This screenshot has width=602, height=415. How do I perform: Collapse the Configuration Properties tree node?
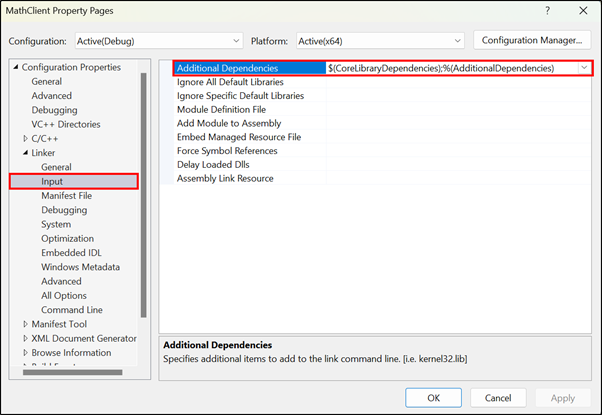[x=16, y=67]
